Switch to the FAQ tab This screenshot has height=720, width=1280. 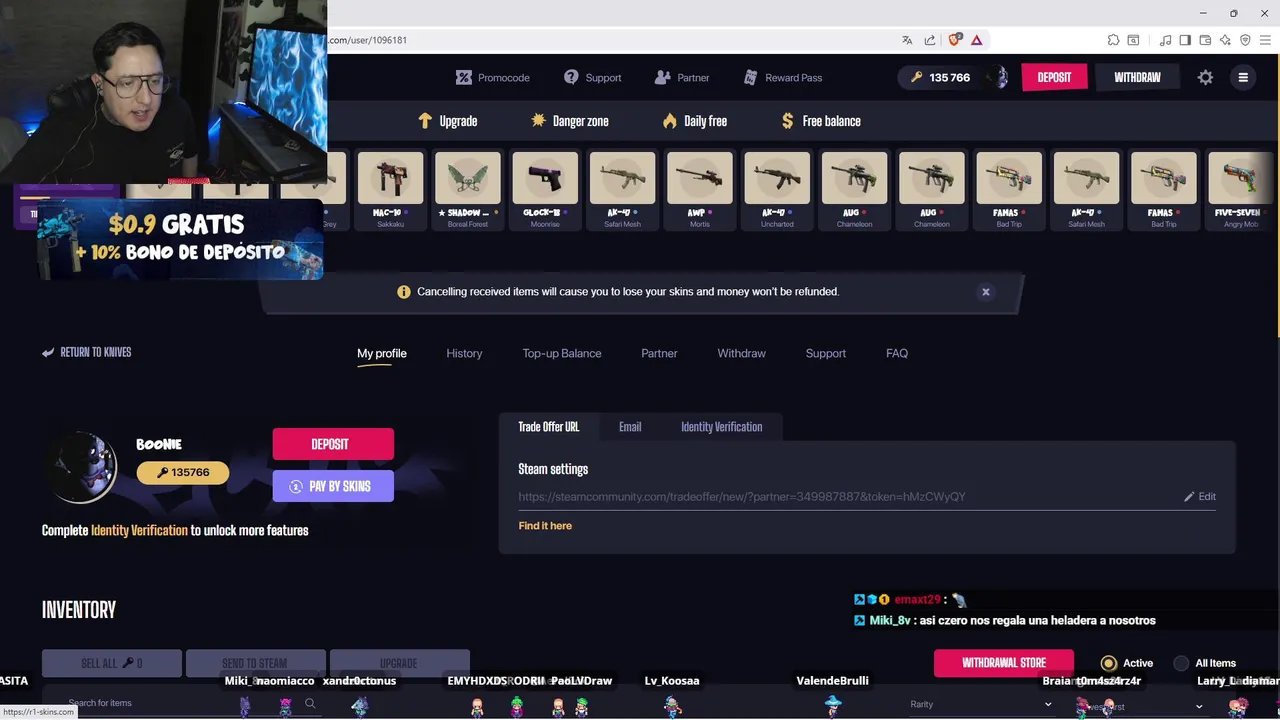click(897, 353)
